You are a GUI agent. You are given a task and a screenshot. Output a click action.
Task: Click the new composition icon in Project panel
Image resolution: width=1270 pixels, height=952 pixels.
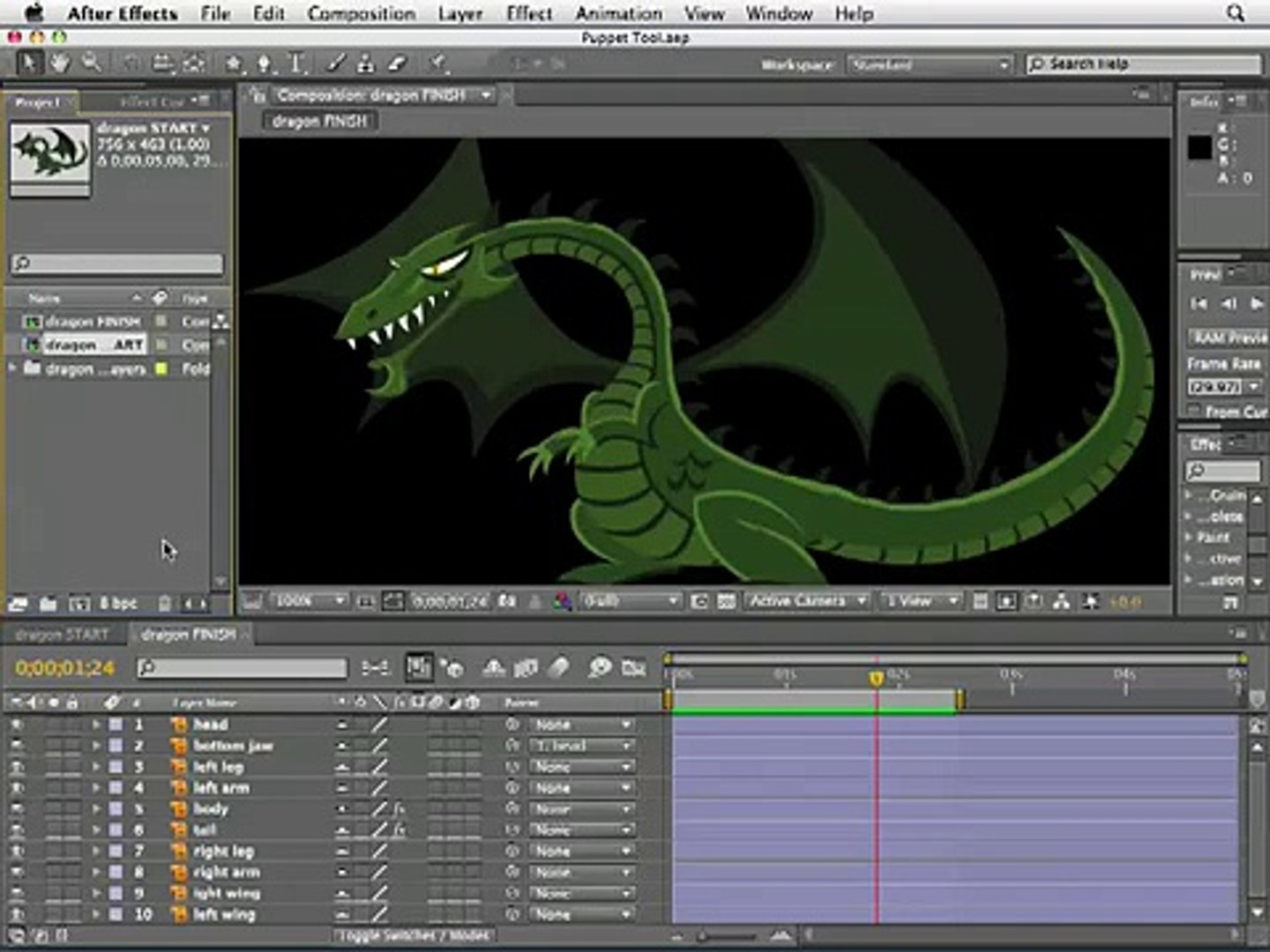79,604
